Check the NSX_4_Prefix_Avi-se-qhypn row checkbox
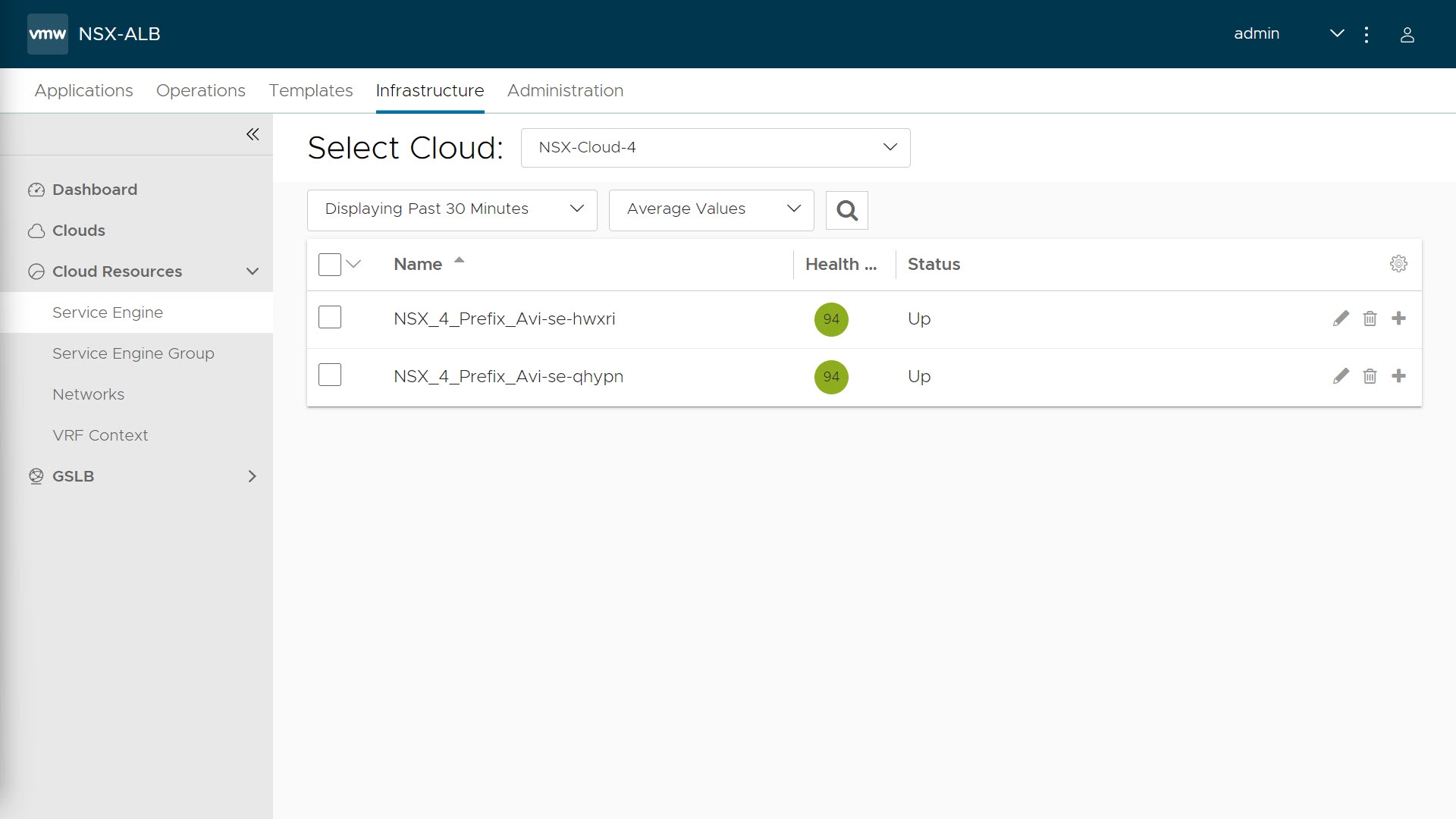Screen dimensions: 1456x819 pos(330,375)
